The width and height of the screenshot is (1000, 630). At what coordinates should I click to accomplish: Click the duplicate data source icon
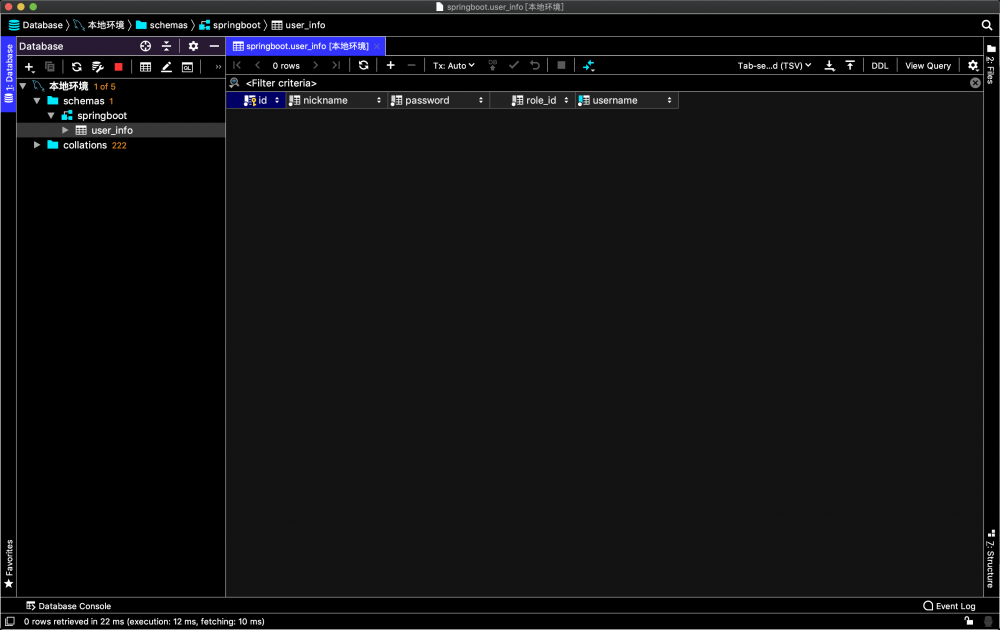(x=50, y=66)
